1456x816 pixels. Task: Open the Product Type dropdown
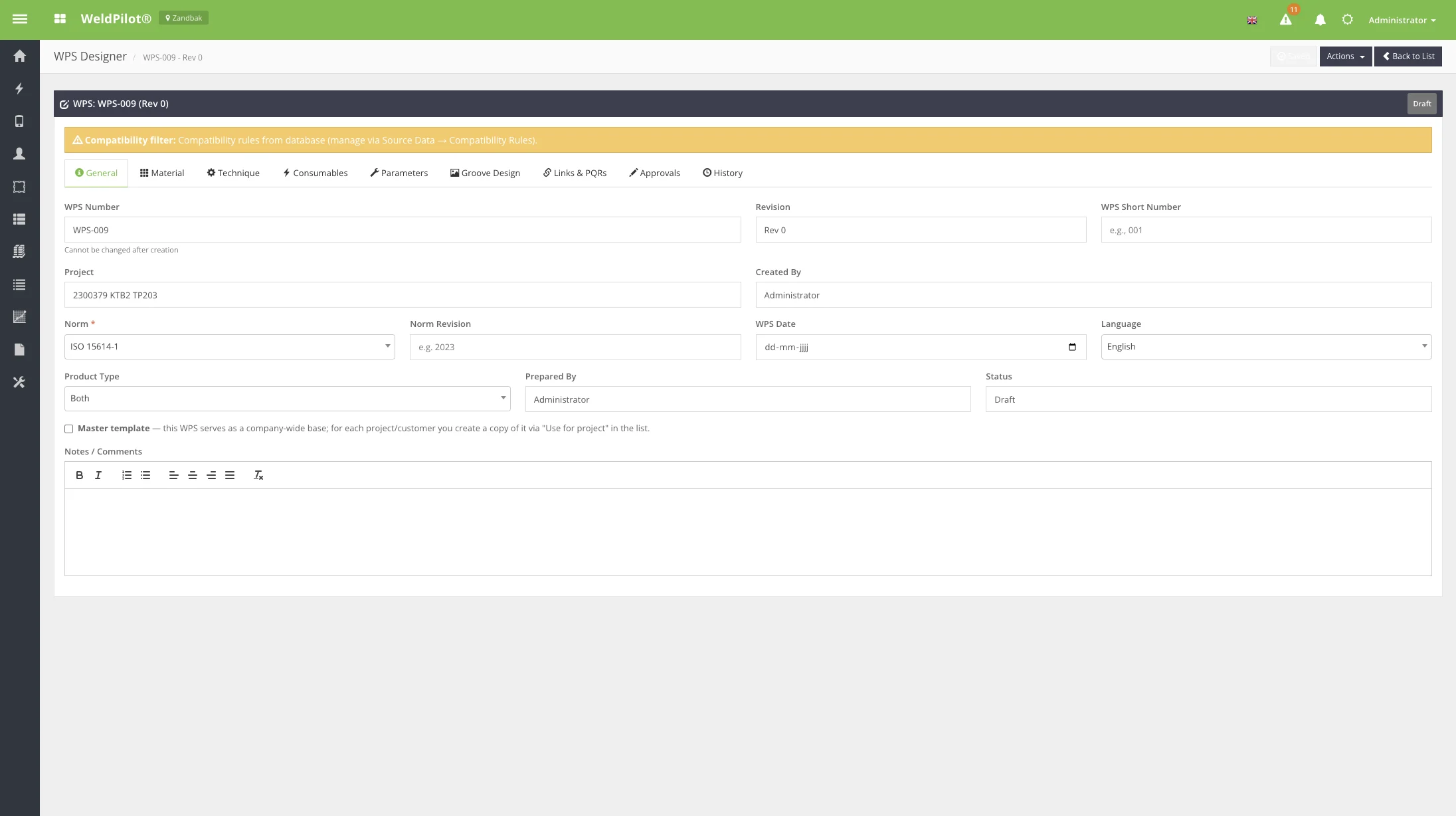point(288,399)
